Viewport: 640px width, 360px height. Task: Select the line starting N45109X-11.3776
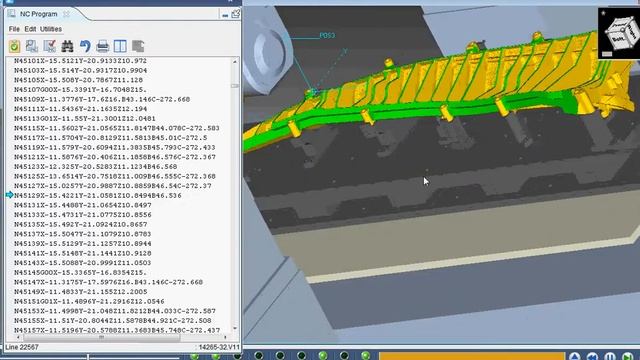pos(102,99)
